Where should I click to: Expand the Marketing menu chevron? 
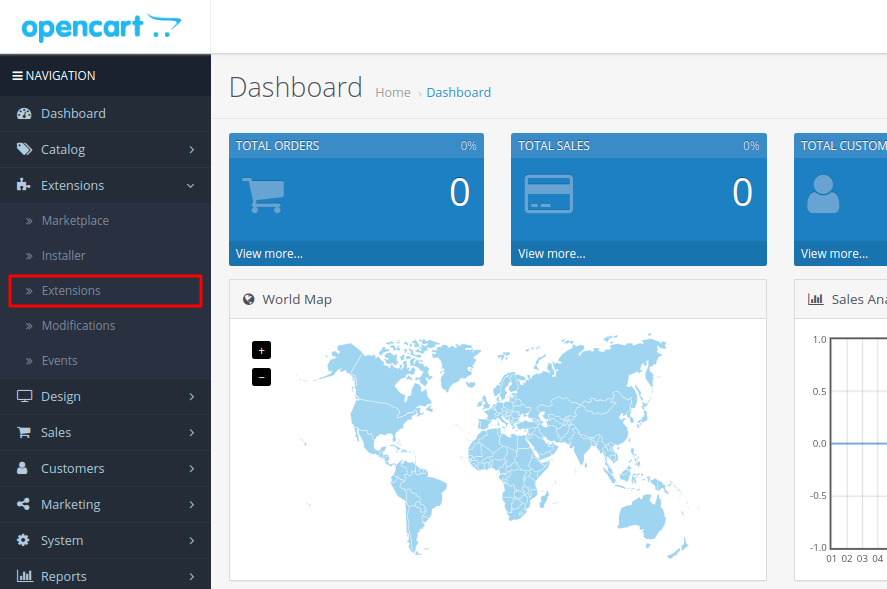click(x=192, y=505)
